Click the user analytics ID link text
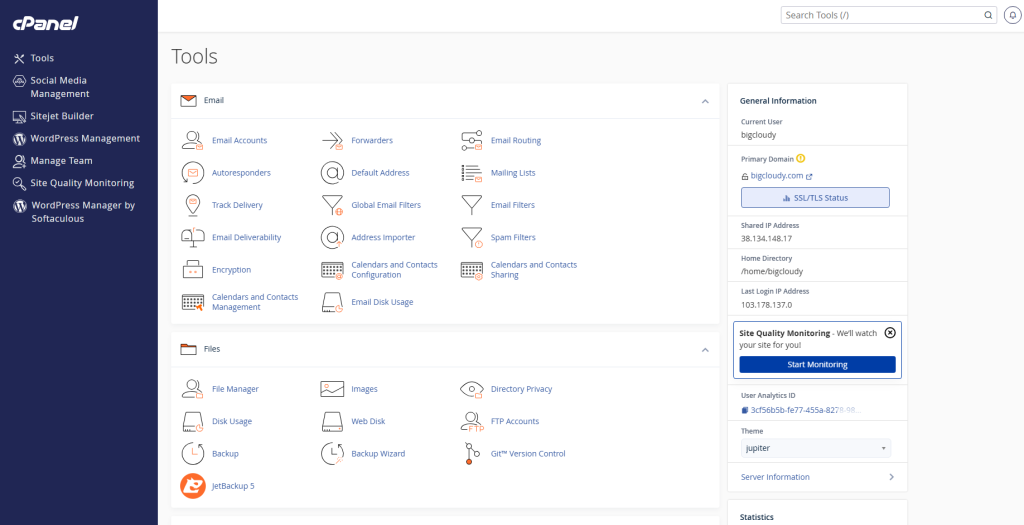Image resolution: width=1024 pixels, height=525 pixels. click(806, 411)
